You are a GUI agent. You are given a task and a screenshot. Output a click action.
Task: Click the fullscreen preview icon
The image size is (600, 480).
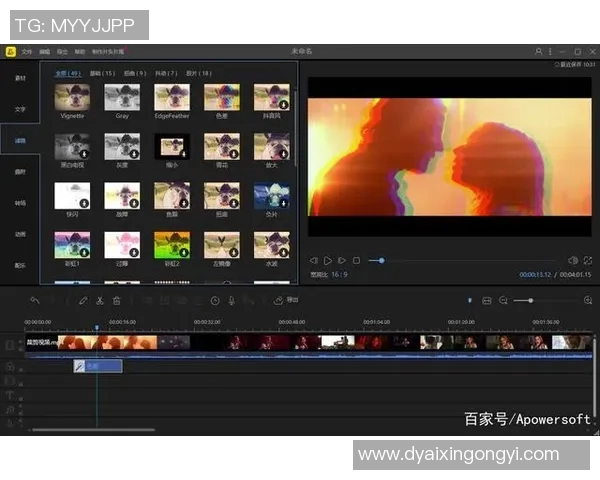(588, 260)
